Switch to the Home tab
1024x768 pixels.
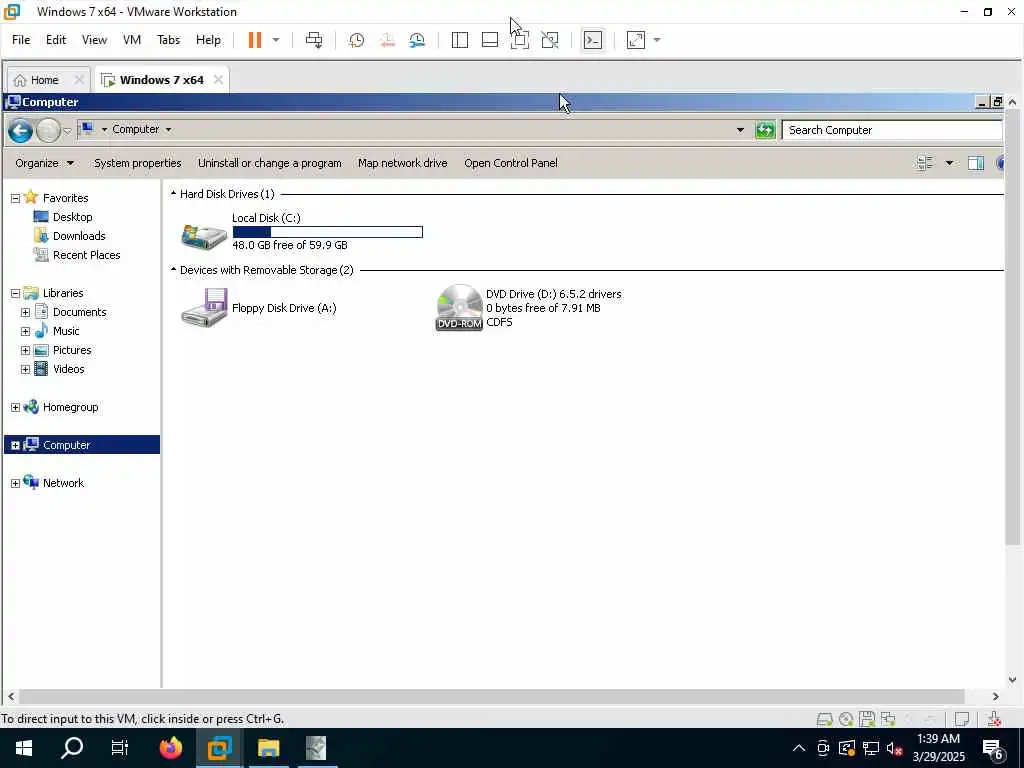point(44,80)
